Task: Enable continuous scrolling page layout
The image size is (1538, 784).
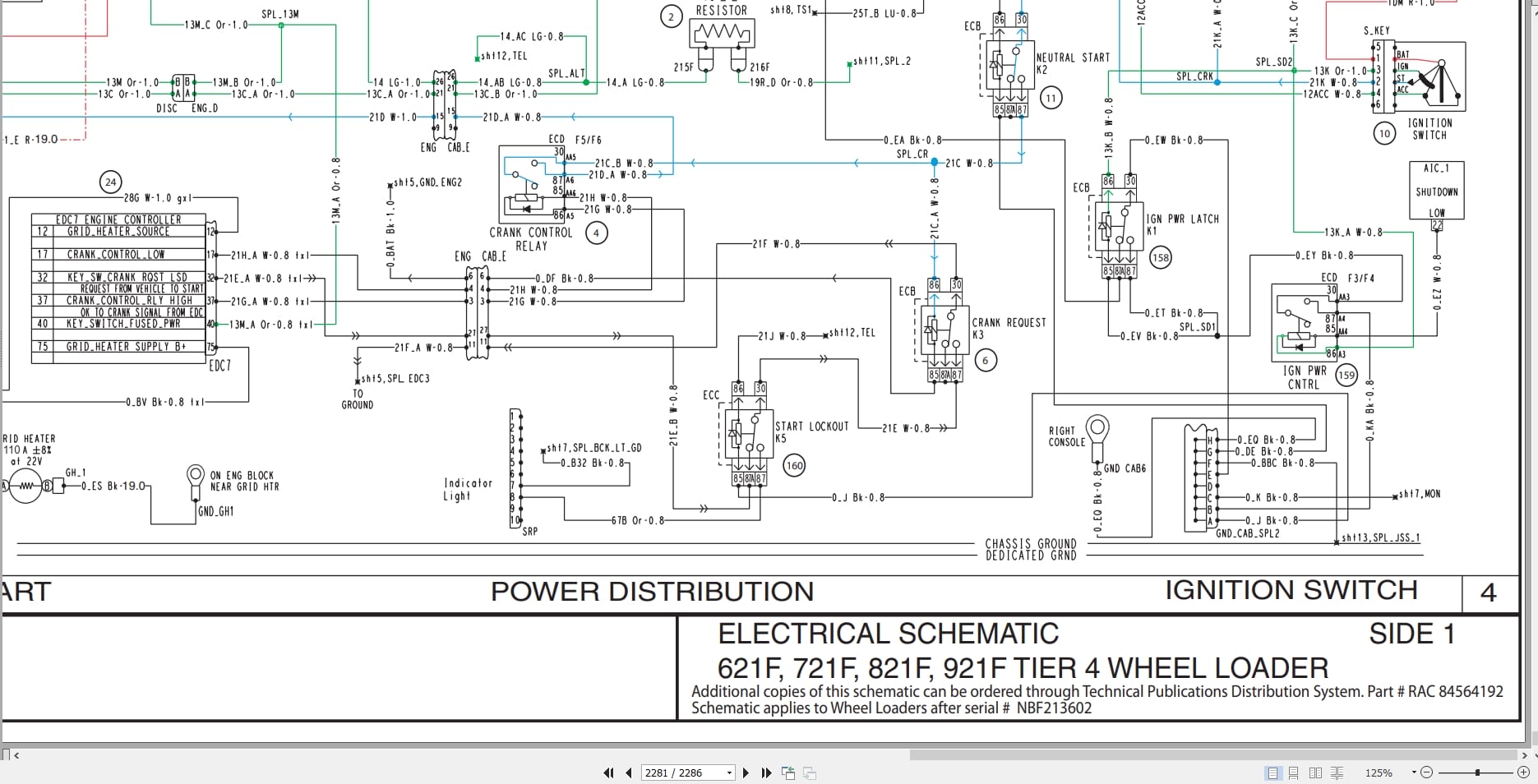Action: pos(1294,772)
